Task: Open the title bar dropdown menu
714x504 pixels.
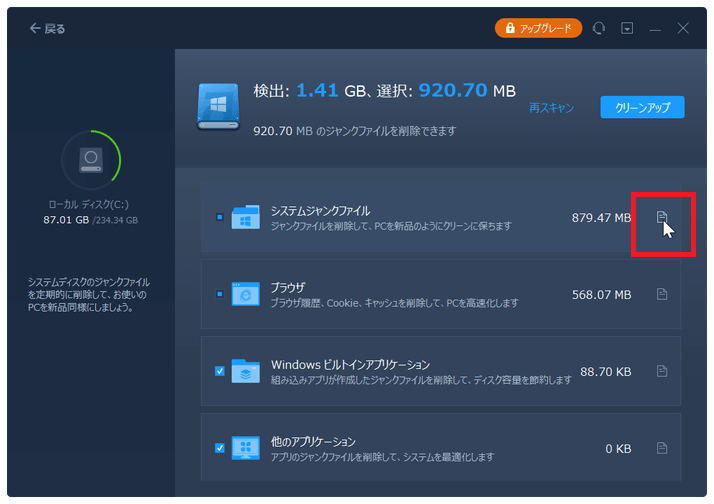Action: click(x=627, y=29)
